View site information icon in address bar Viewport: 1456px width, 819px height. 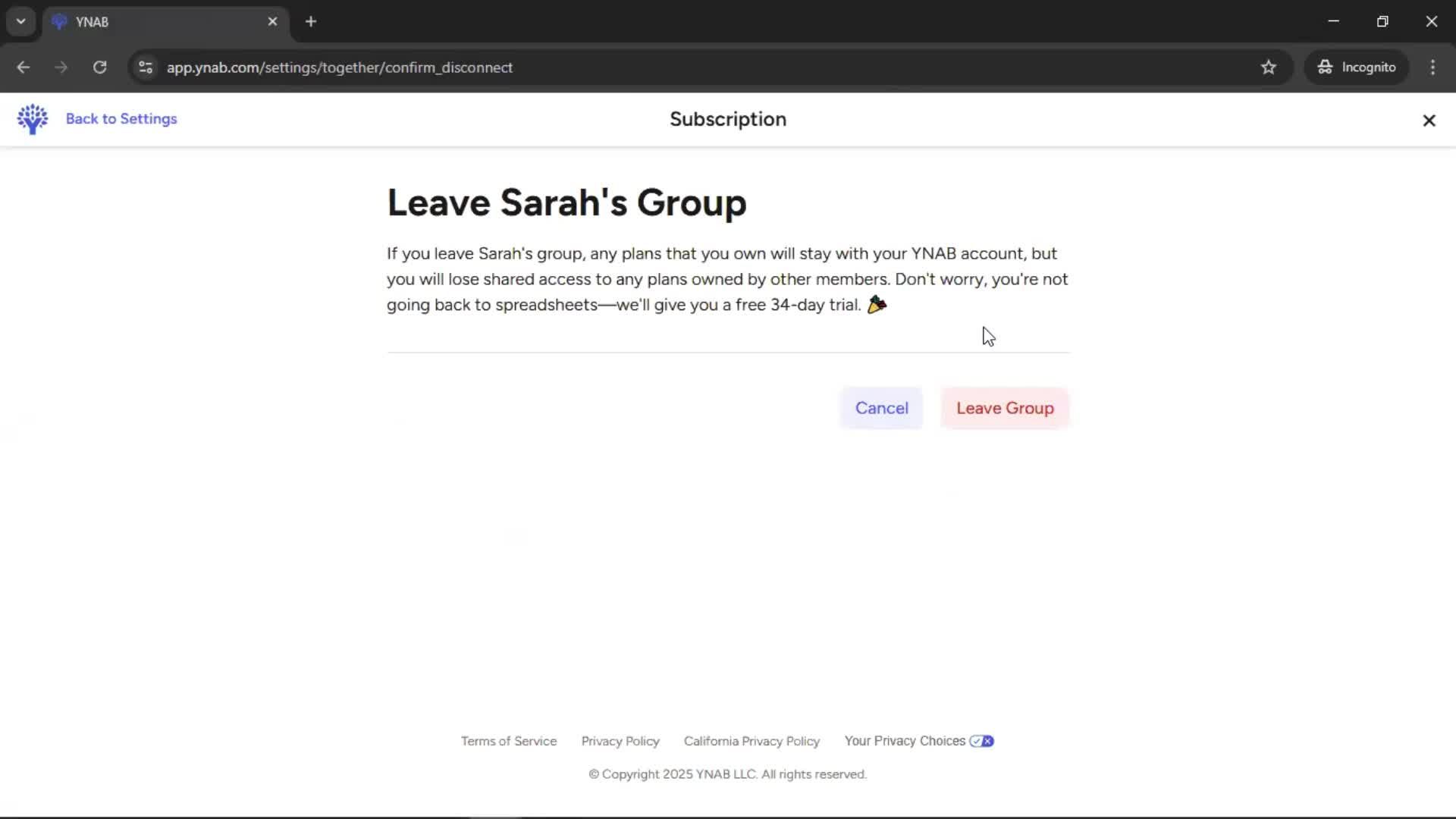(x=146, y=67)
